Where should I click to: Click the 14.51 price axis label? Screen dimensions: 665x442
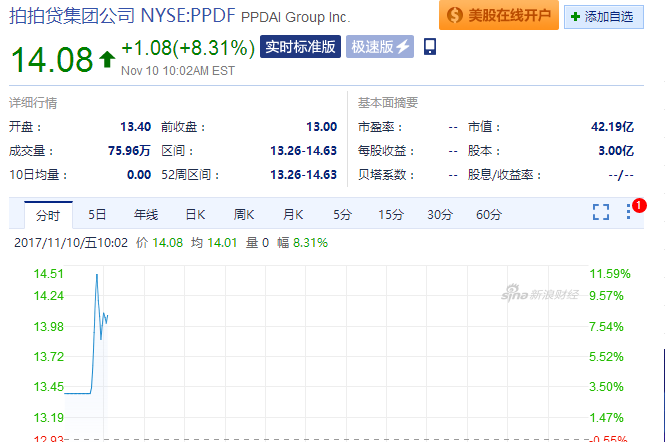48,274
